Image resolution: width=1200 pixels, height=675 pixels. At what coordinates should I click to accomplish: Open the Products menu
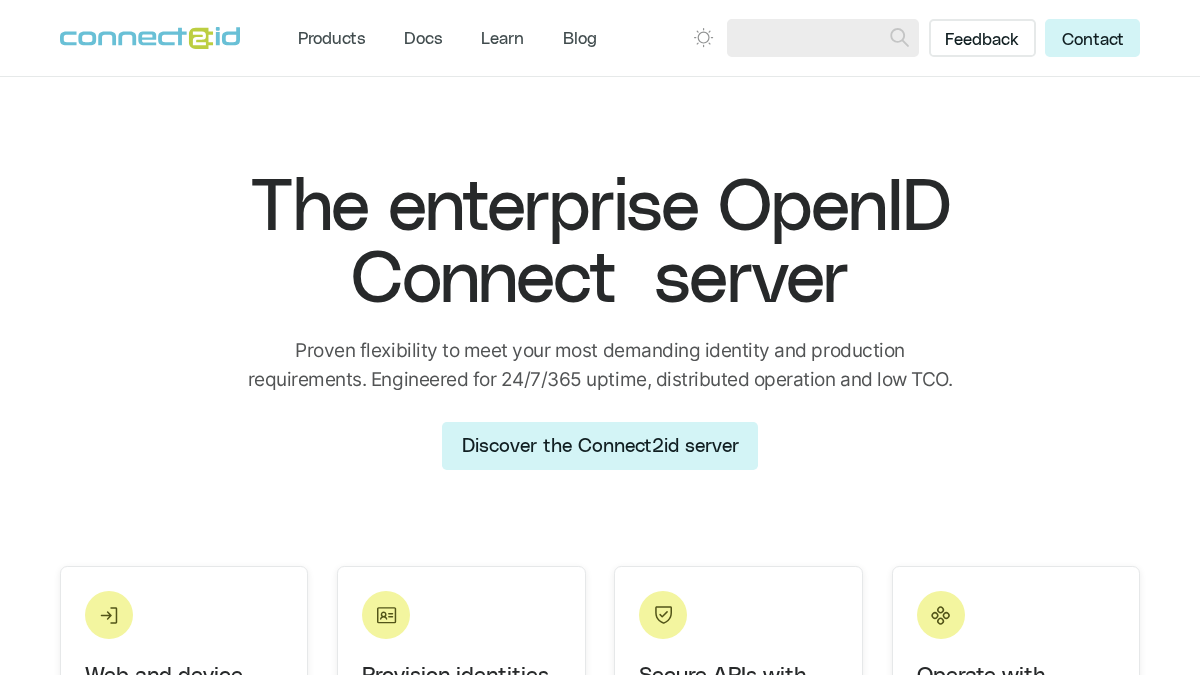point(331,38)
